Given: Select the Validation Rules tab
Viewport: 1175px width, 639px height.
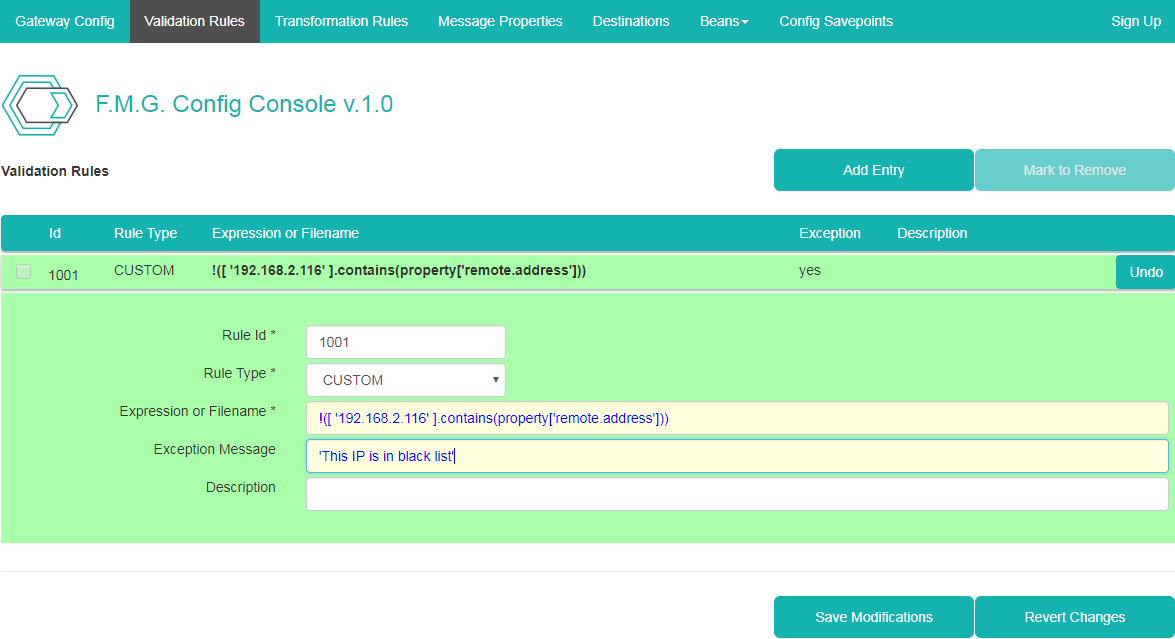Looking at the screenshot, I should tap(194, 21).
